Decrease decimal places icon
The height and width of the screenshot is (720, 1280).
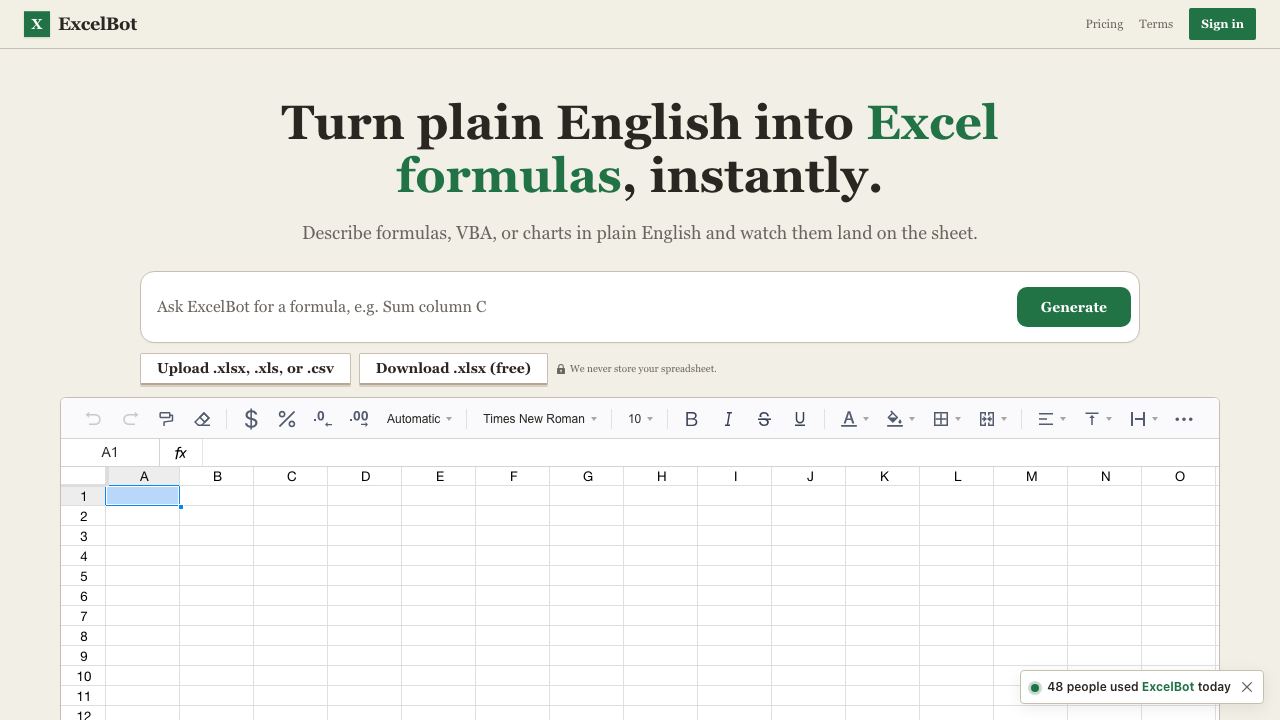coord(323,419)
